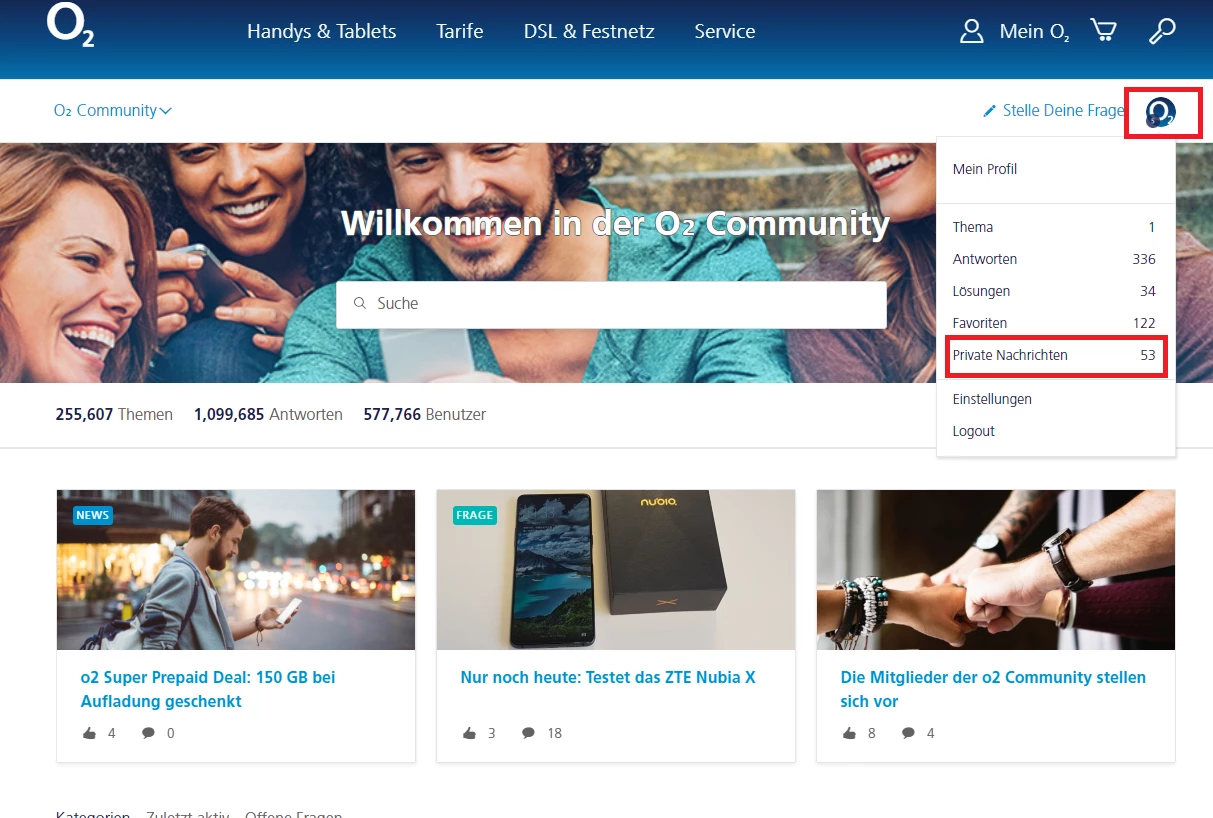Click the user avatar icon
The height and width of the screenshot is (818, 1213).
coord(1161,112)
